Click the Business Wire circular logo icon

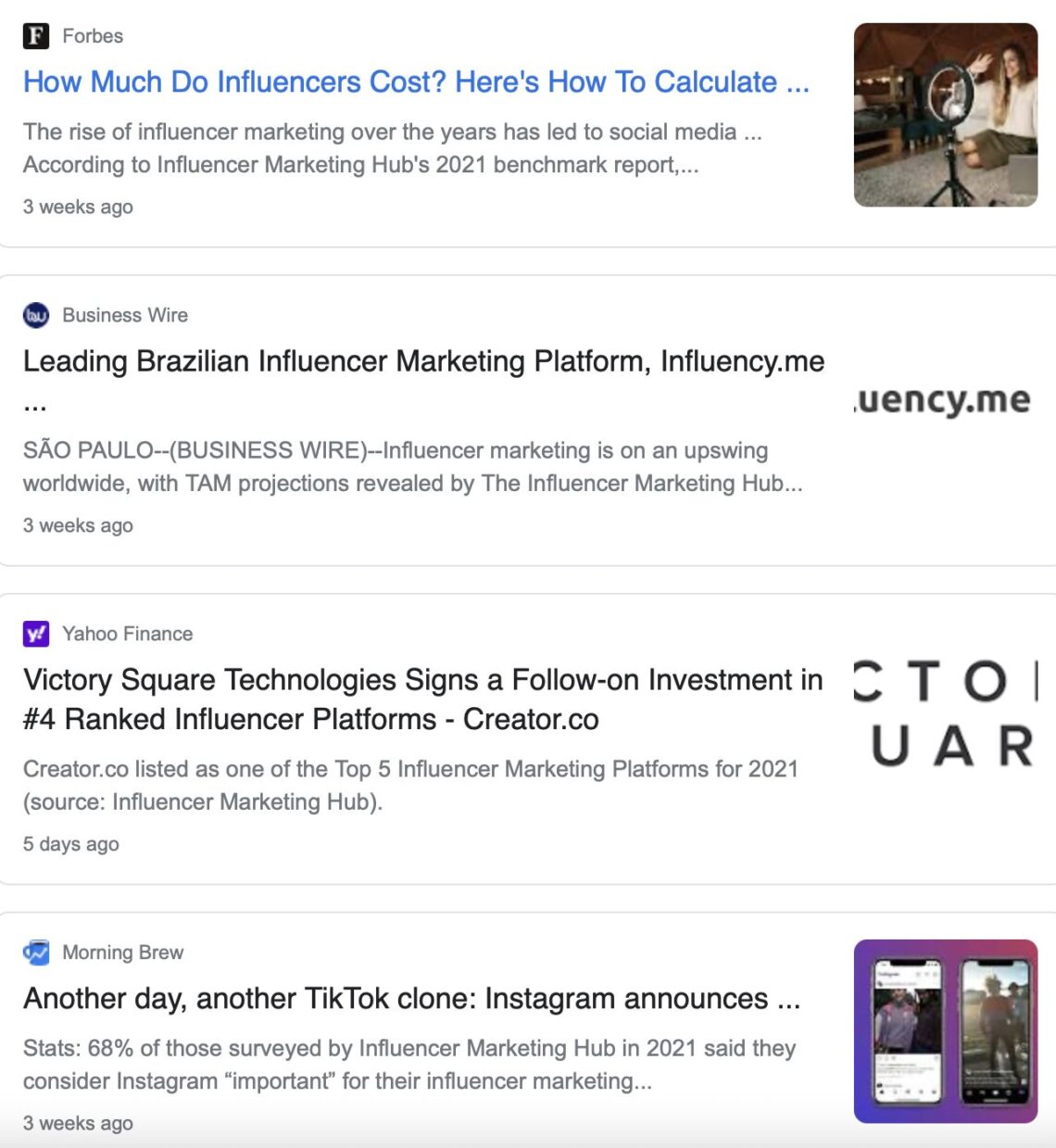click(35, 315)
